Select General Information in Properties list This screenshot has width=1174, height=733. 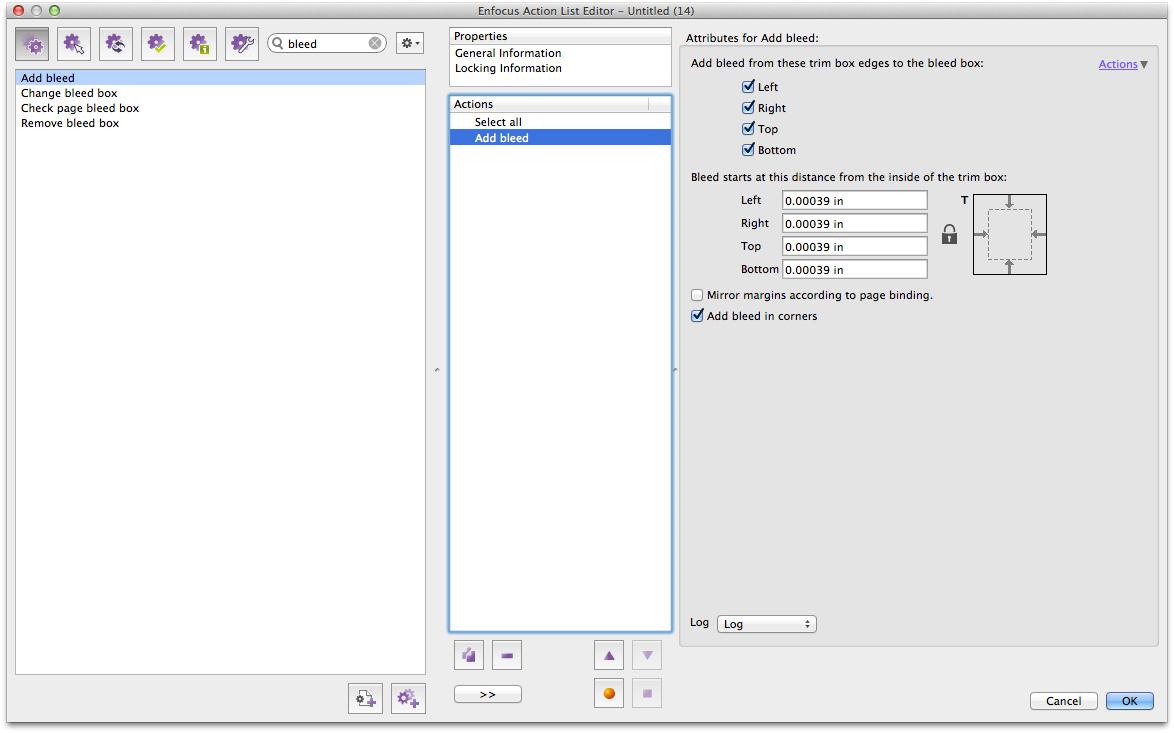508,54
